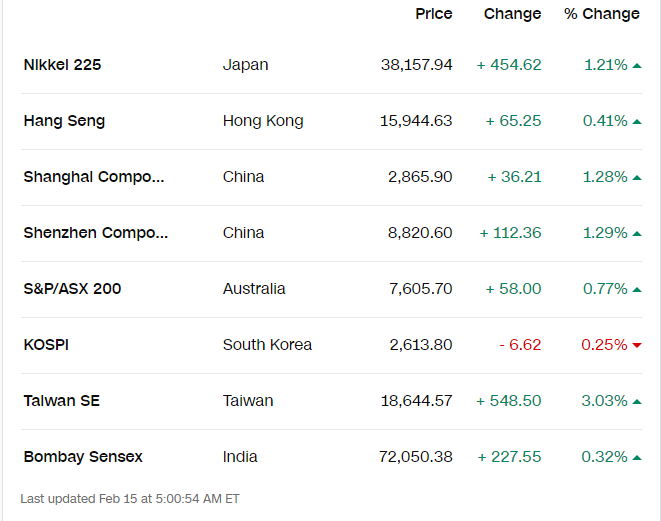Click the red down arrow in KOSPI row
This screenshot has height=521, width=661.
[637, 346]
